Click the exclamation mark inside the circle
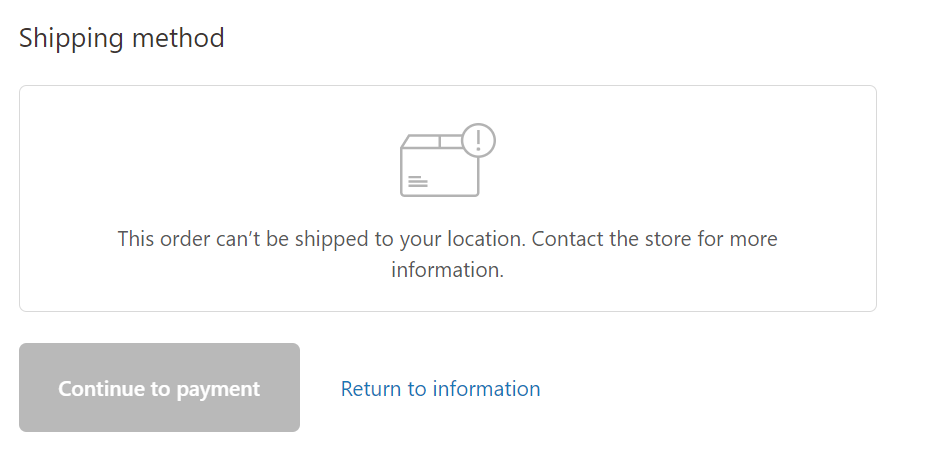 479,140
